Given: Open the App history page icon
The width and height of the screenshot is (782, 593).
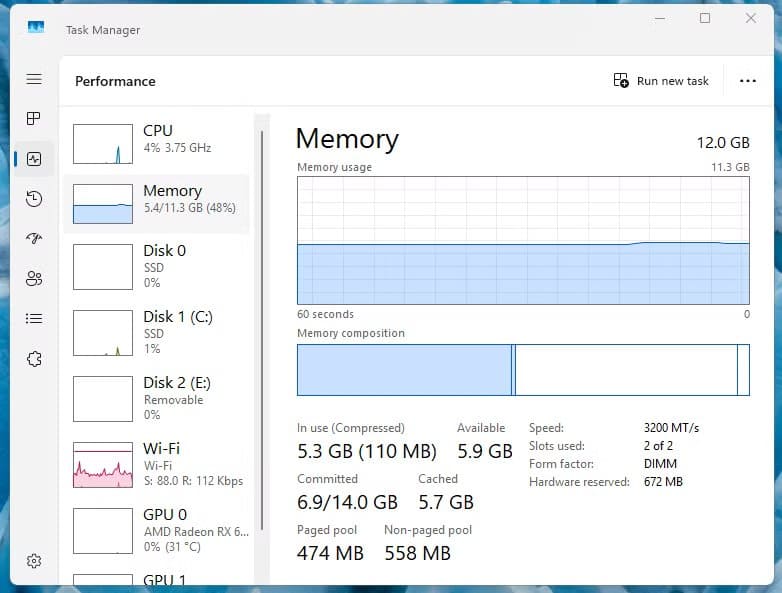Looking at the screenshot, I should 34,199.
